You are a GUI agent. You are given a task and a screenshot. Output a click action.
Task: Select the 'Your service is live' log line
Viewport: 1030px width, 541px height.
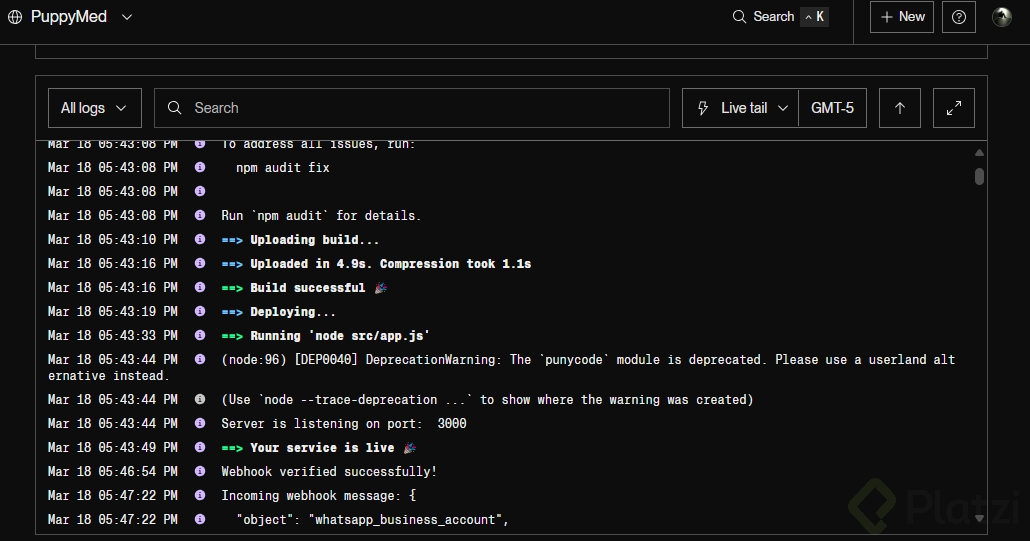click(x=322, y=448)
